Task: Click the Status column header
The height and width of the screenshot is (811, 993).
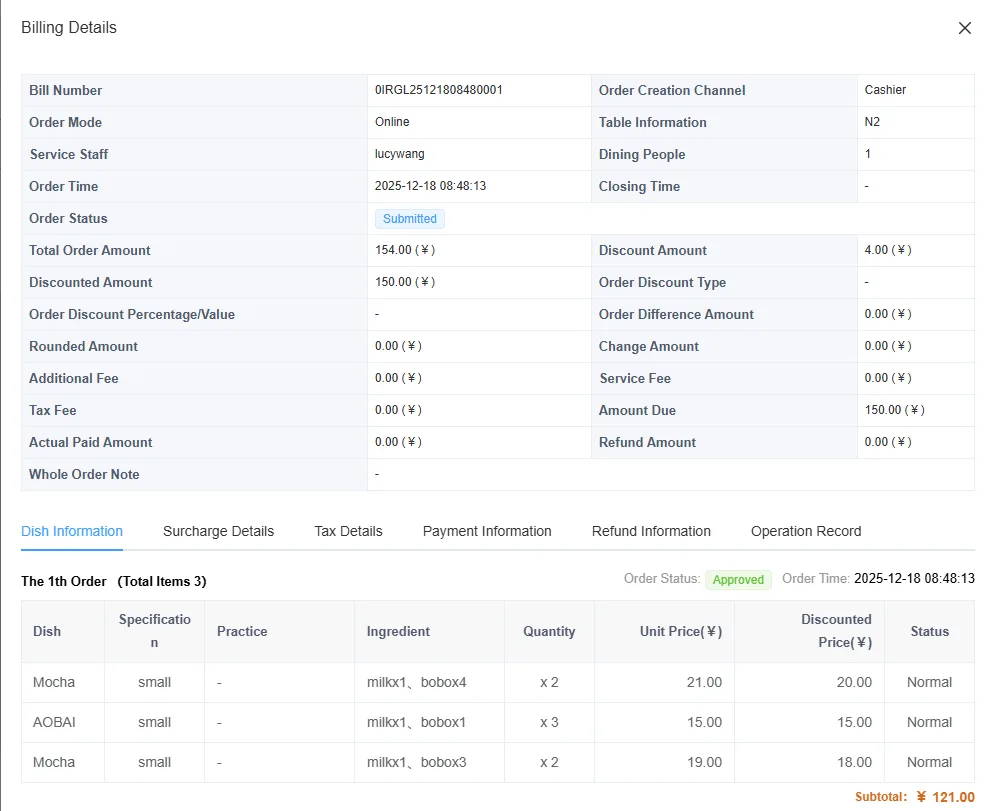Action: coord(930,631)
